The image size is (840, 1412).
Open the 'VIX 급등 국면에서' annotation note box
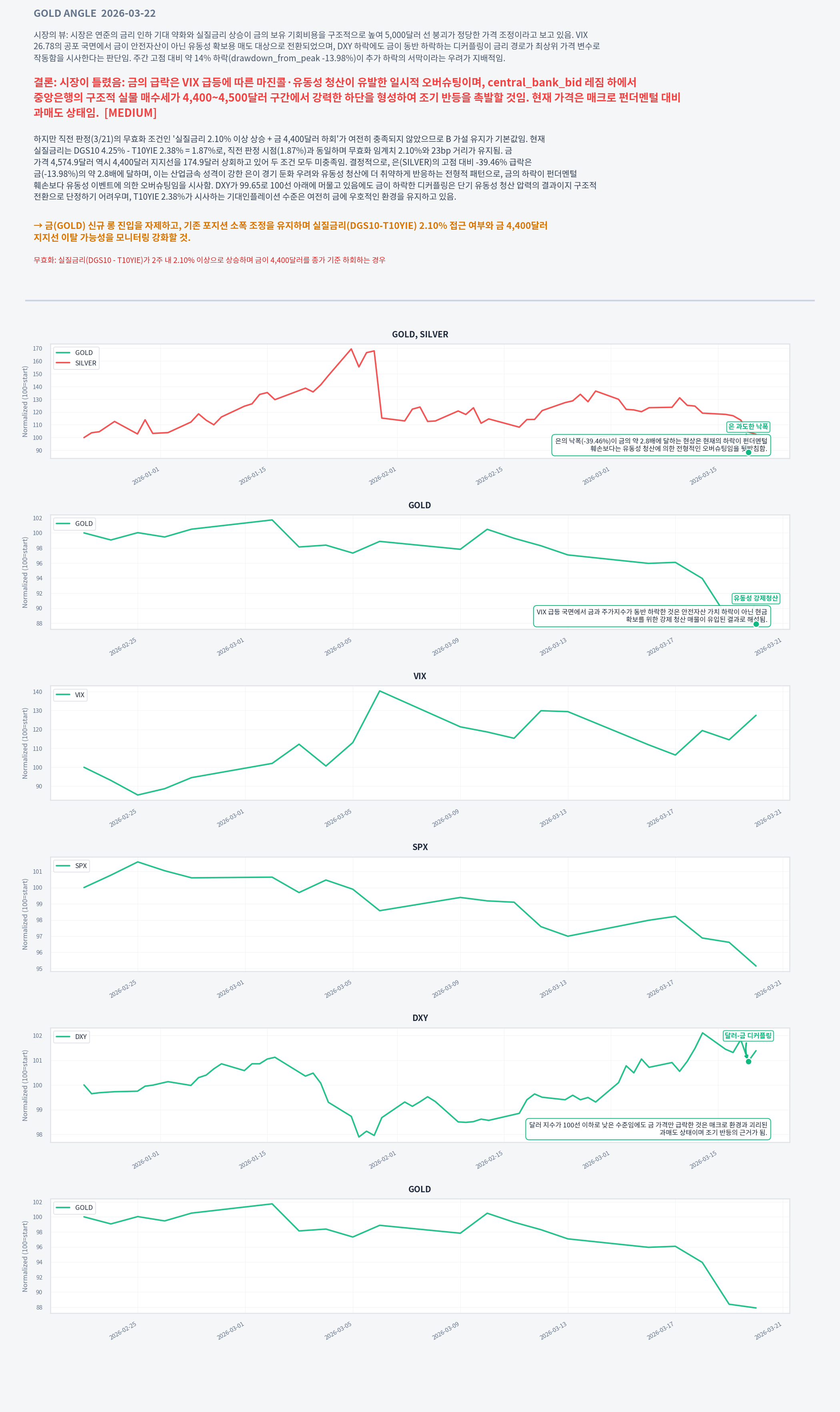pyautogui.click(x=652, y=616)
